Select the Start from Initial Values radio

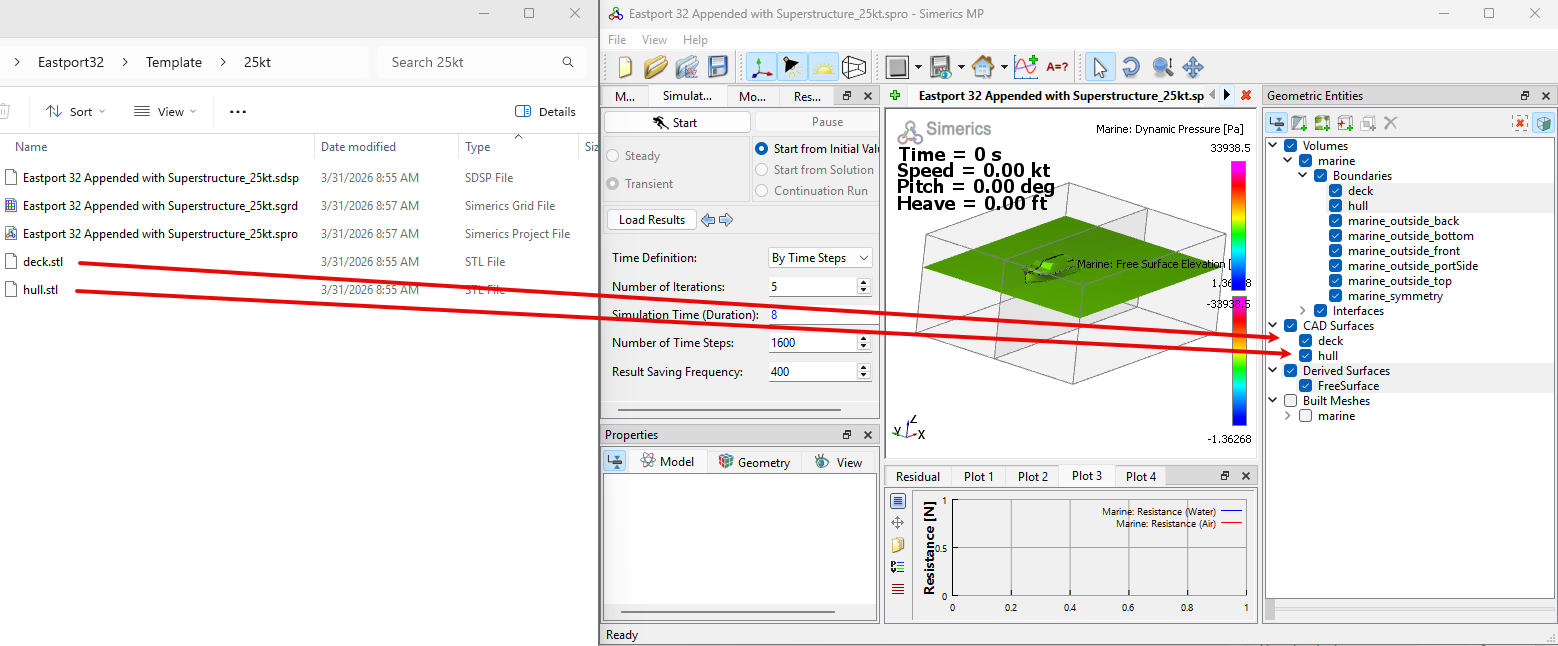coord(763,149)
